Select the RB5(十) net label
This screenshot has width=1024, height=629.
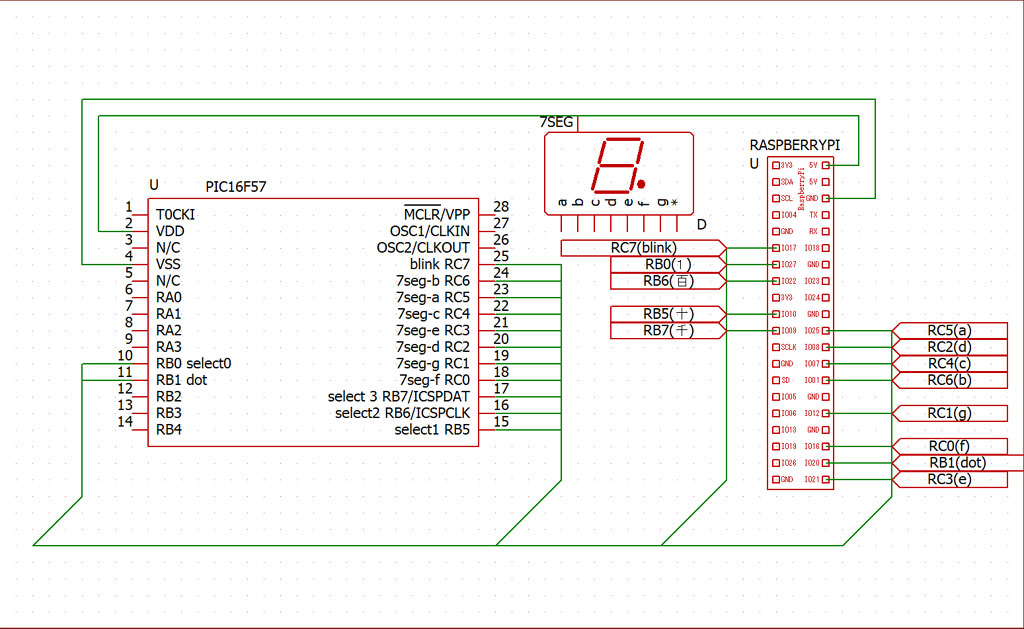[x=668, y=314]
